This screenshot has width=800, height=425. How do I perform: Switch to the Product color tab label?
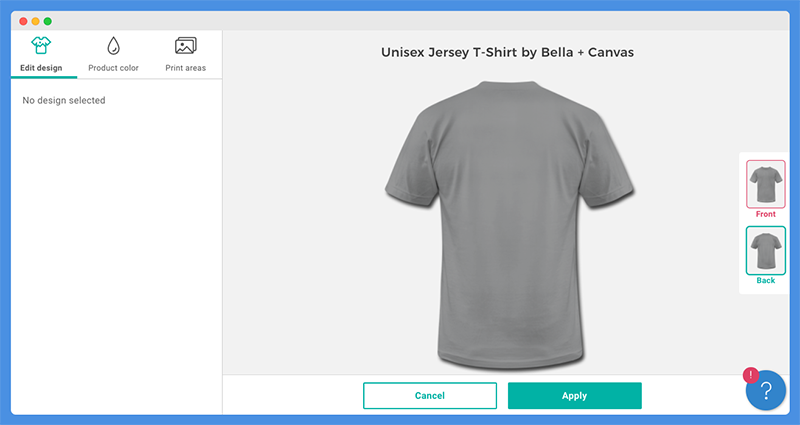(113, 68)
